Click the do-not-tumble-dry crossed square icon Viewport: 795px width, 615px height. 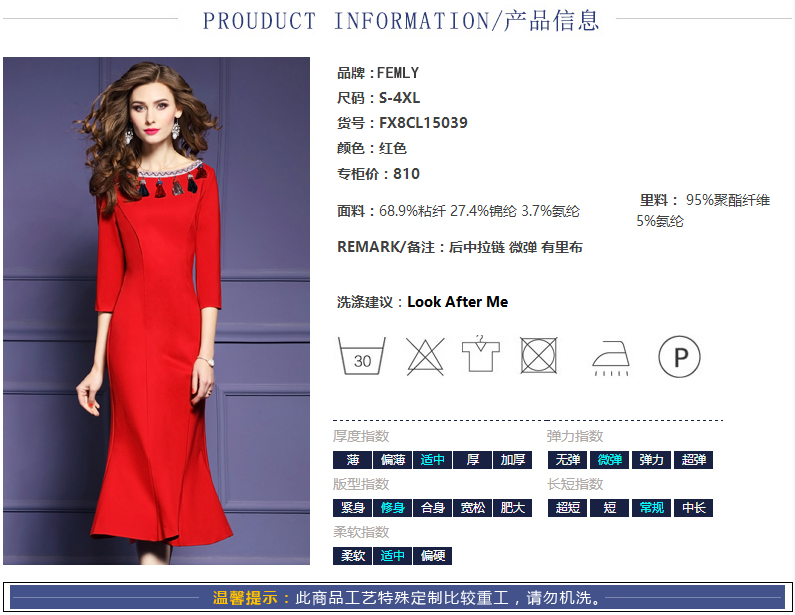coord(538,355)
